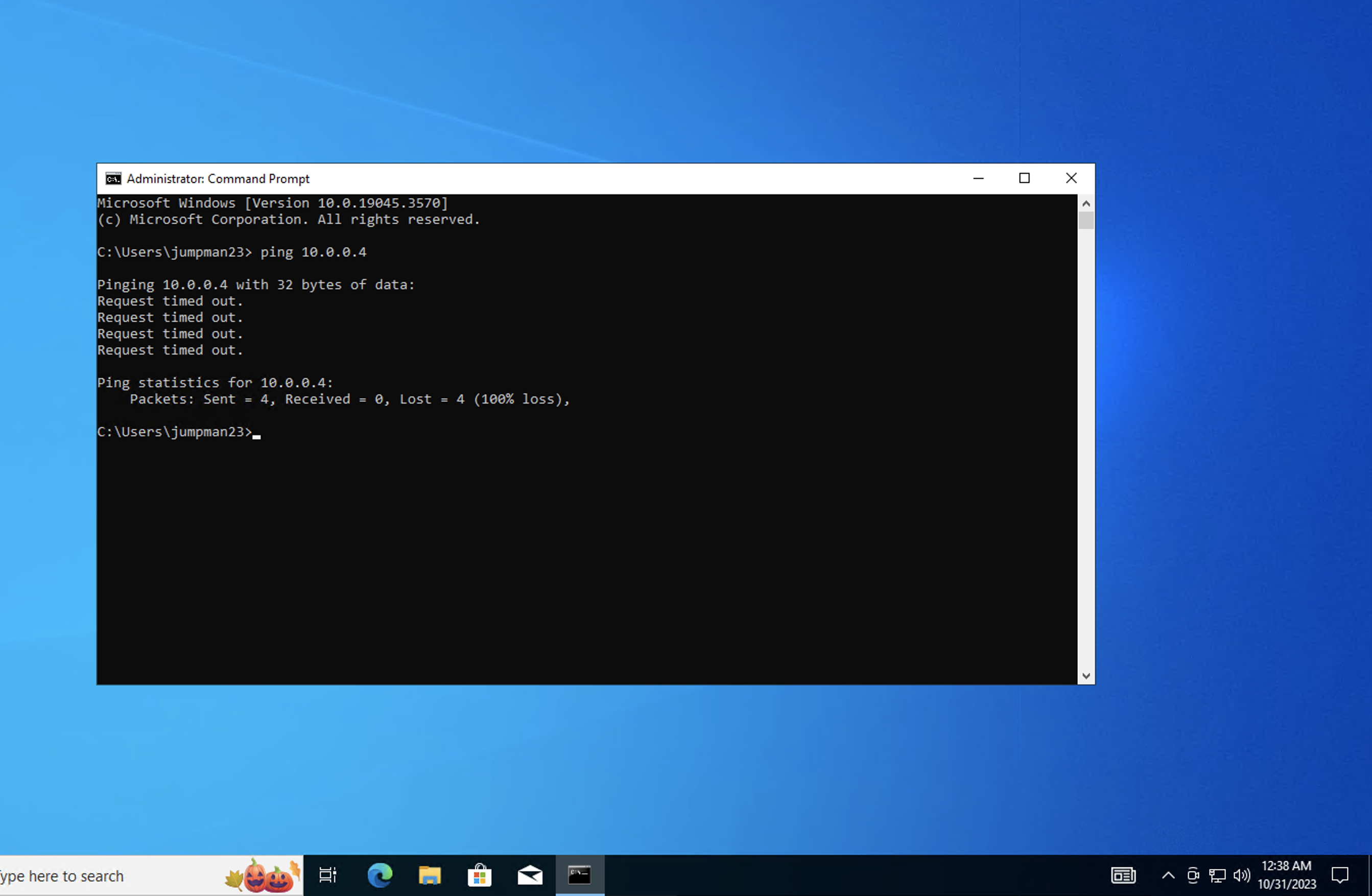The image size is (1372, 896).
Task: Click the vertical scrollbar thumb
Action: 1086,221
